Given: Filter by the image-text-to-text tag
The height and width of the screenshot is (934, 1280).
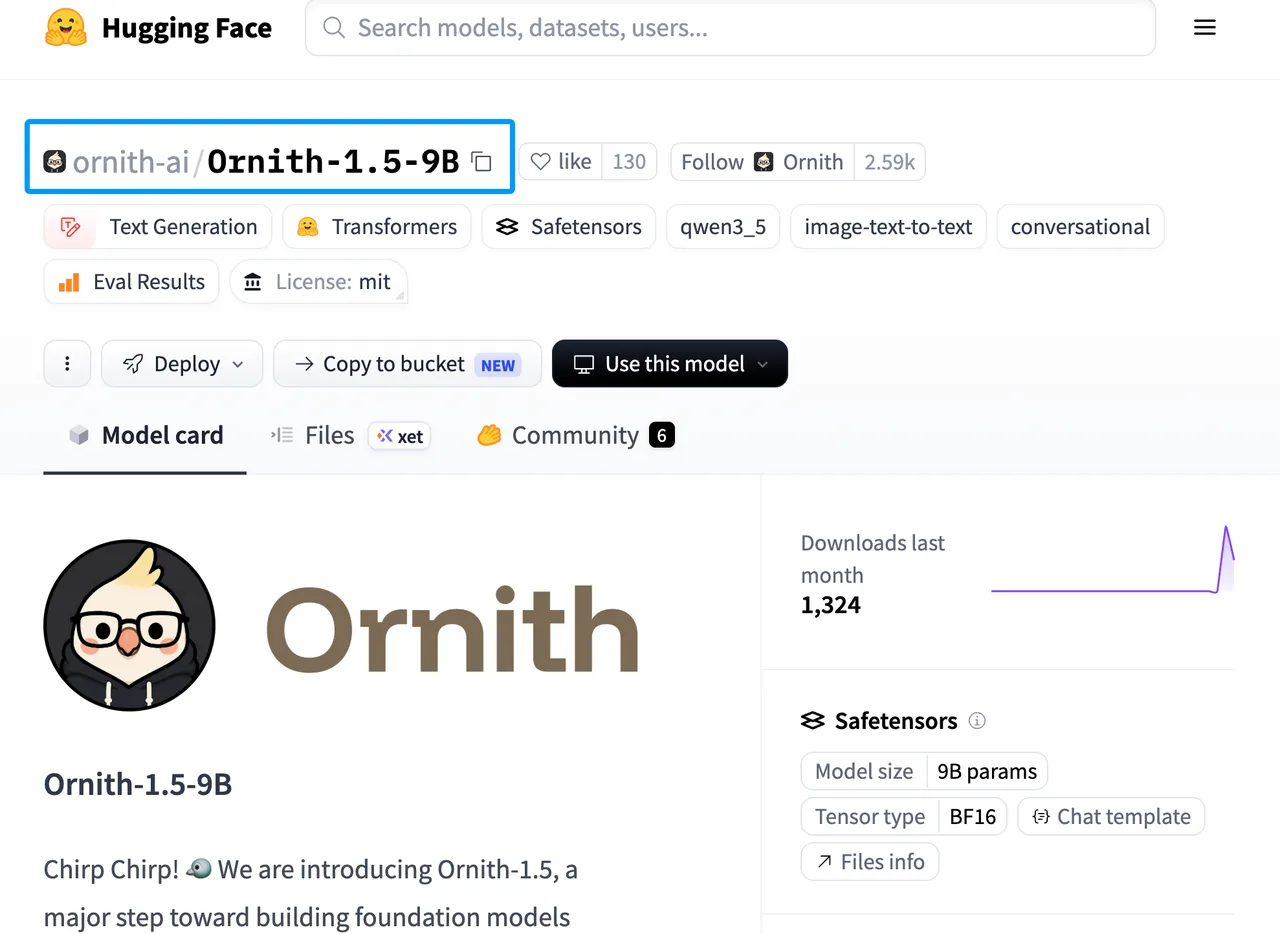Looking at the screenshot, I should [889, 227].
